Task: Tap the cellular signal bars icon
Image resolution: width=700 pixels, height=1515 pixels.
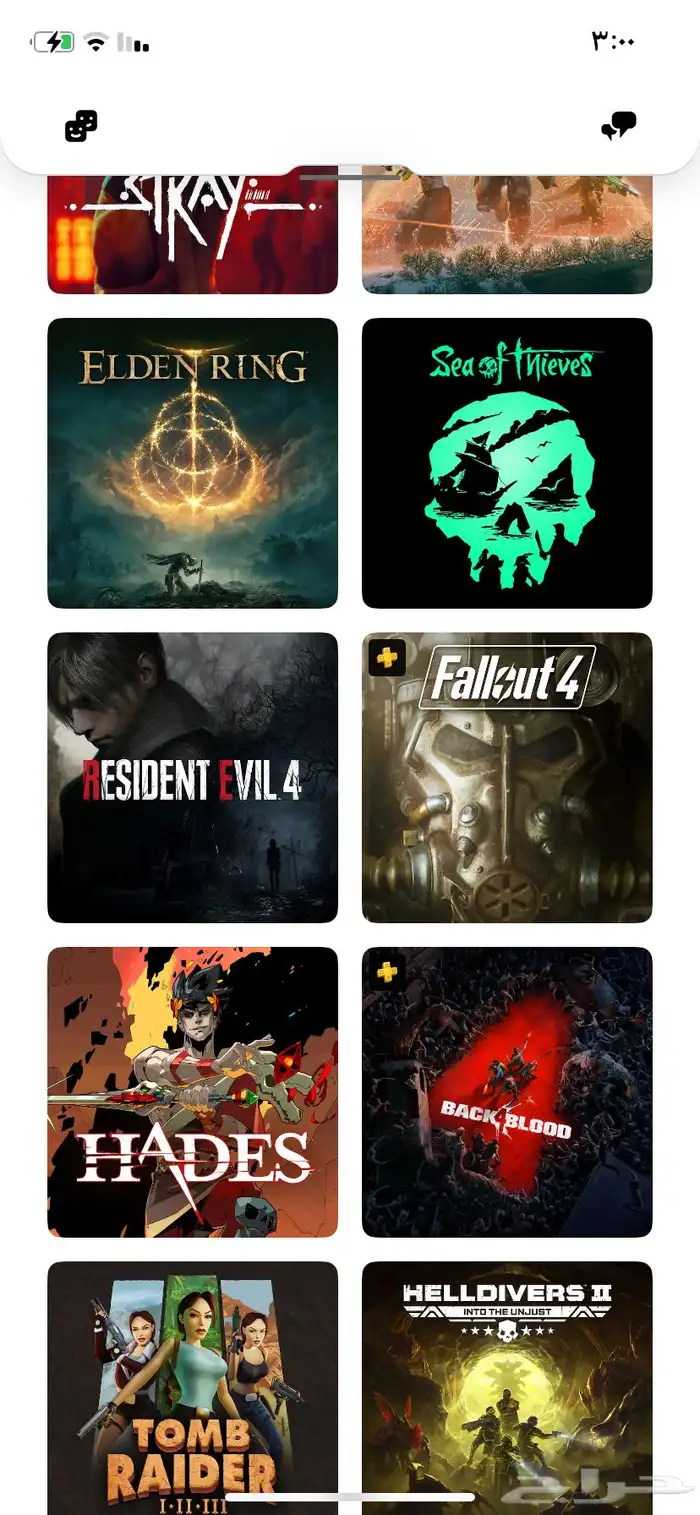Action: point(133,42)
